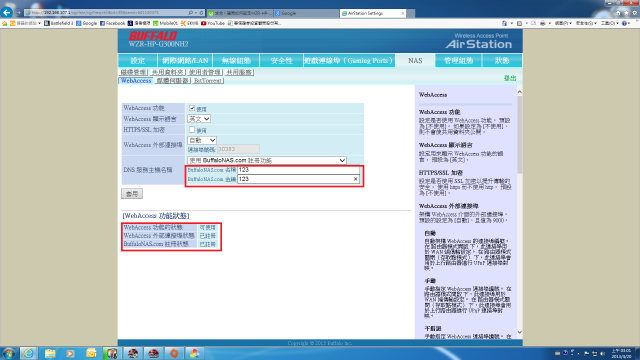This screenshot has width=640, height=360.
Task: Click the volume speaker tray icon
Action: 602,353
